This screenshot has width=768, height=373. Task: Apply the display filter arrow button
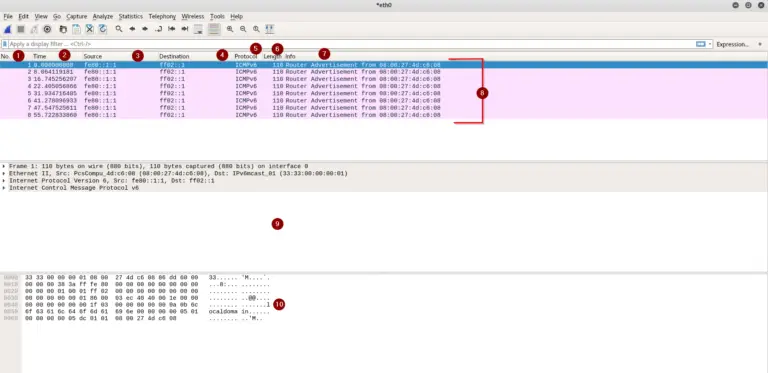click(x=701, y=44)
